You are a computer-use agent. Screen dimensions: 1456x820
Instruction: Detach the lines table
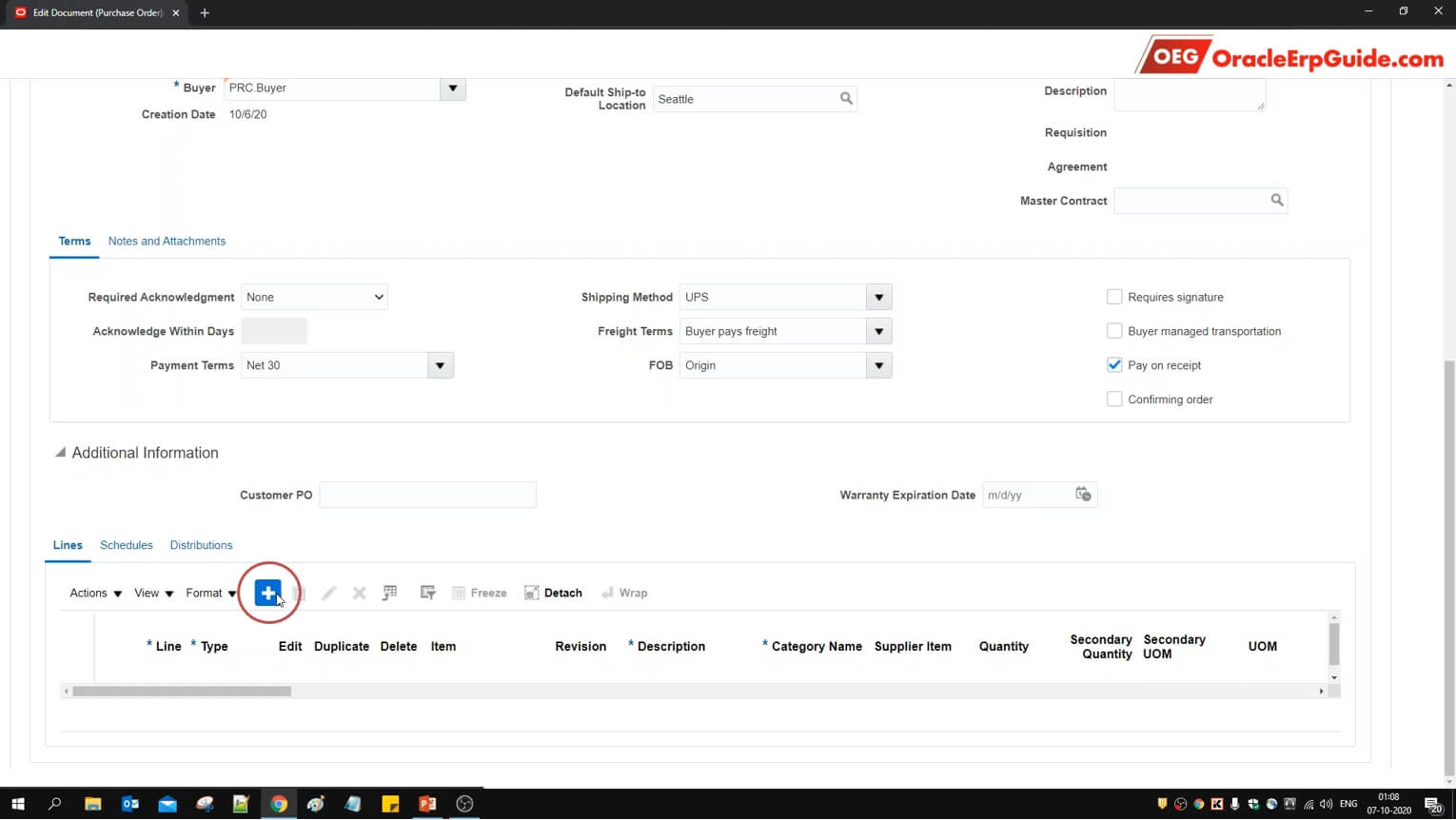[553, 593]
